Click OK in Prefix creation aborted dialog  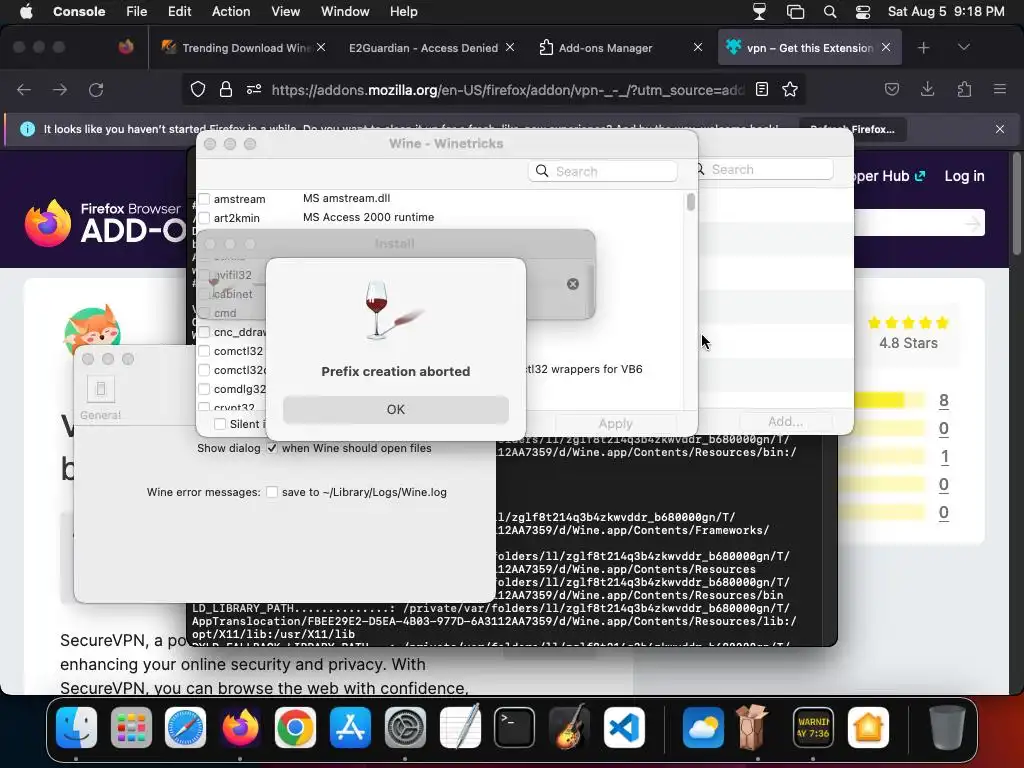click(396, 409)
